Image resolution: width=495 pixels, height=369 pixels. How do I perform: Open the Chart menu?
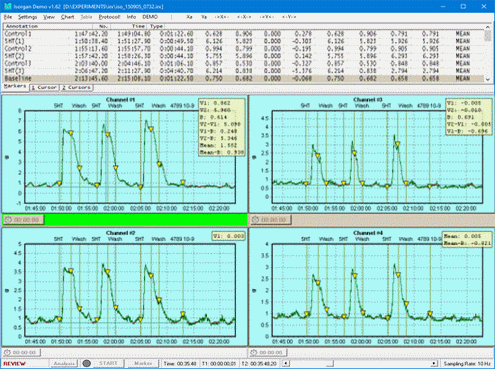tap(67, 17)
